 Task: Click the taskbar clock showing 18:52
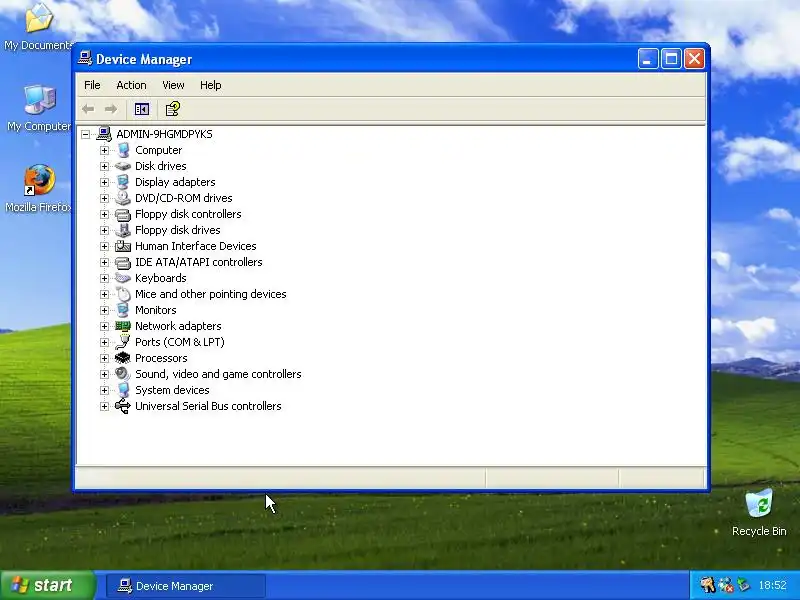point(772,585)
